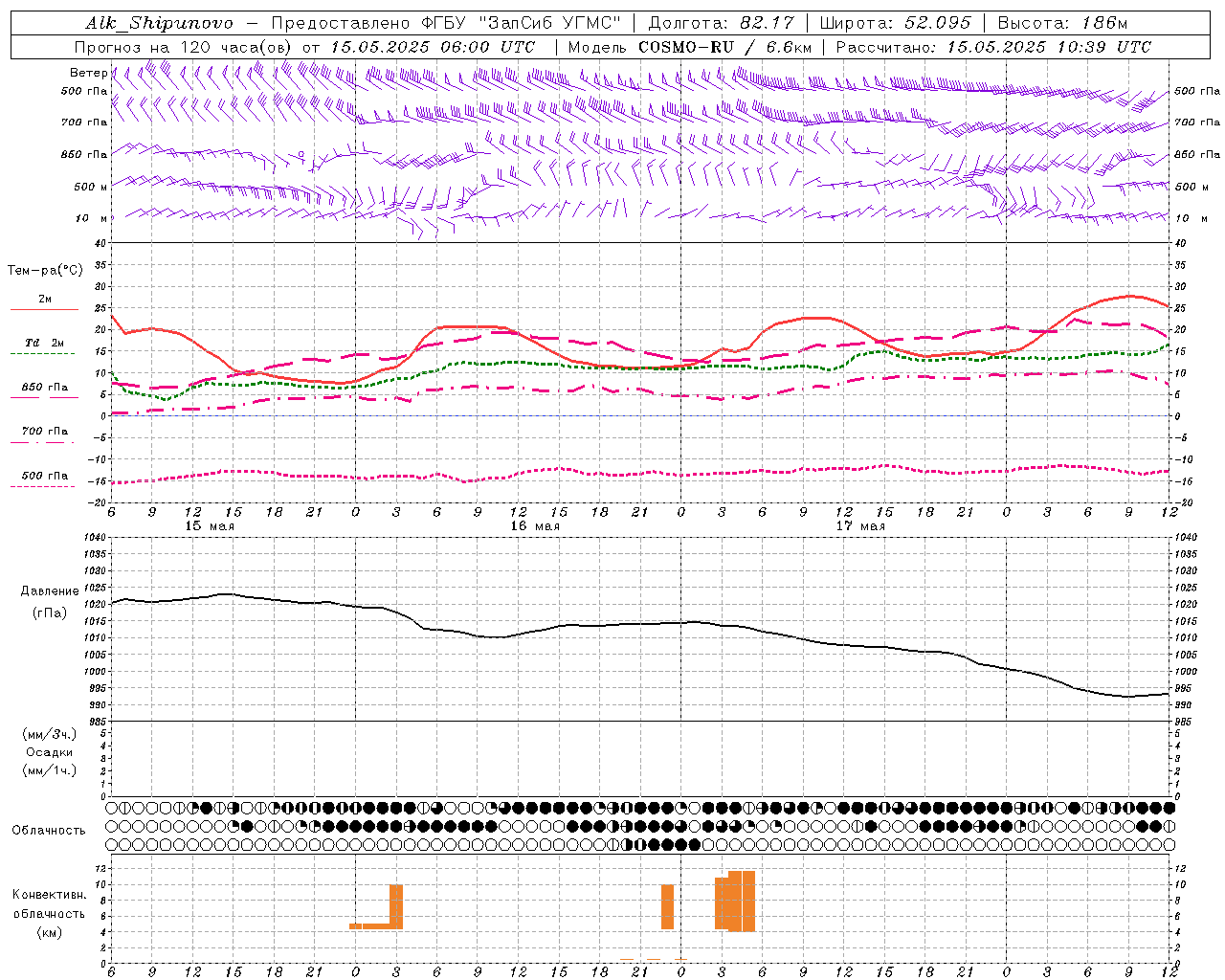Click the "15 мая" date label
Viewport: 1225px width, 980px height.
pyautogui.click(x=210, y=526)
